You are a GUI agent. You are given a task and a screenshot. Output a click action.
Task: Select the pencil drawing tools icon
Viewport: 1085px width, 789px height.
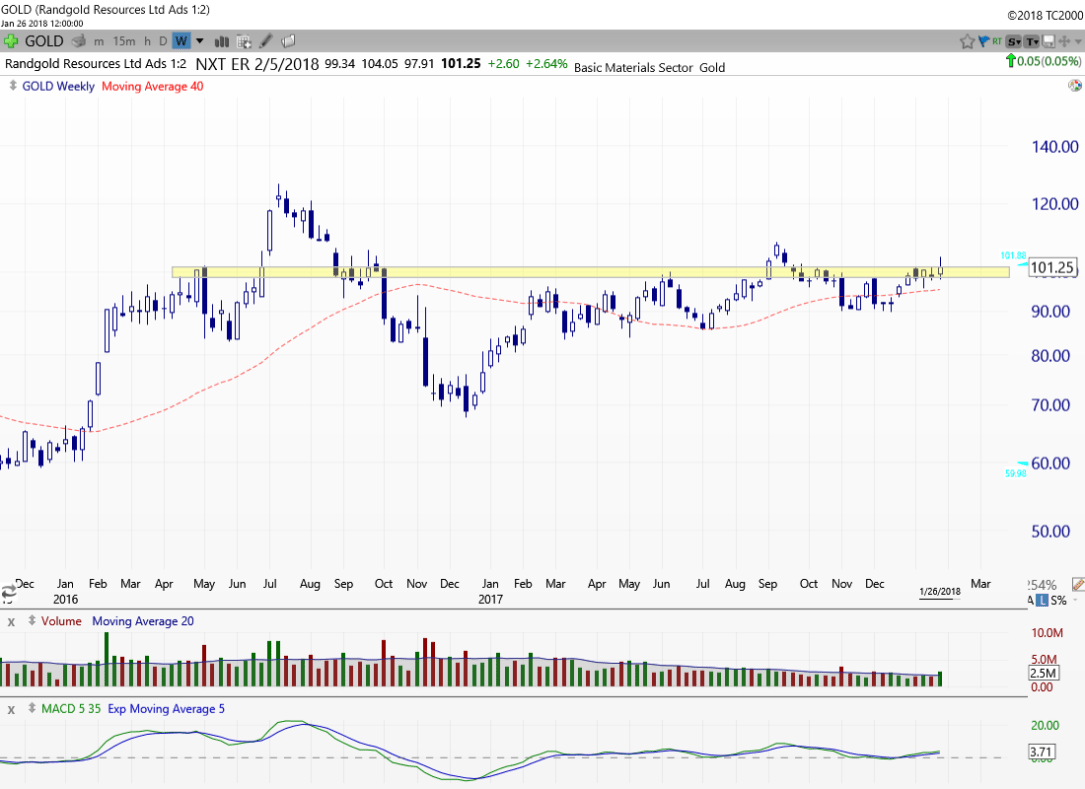266,41
